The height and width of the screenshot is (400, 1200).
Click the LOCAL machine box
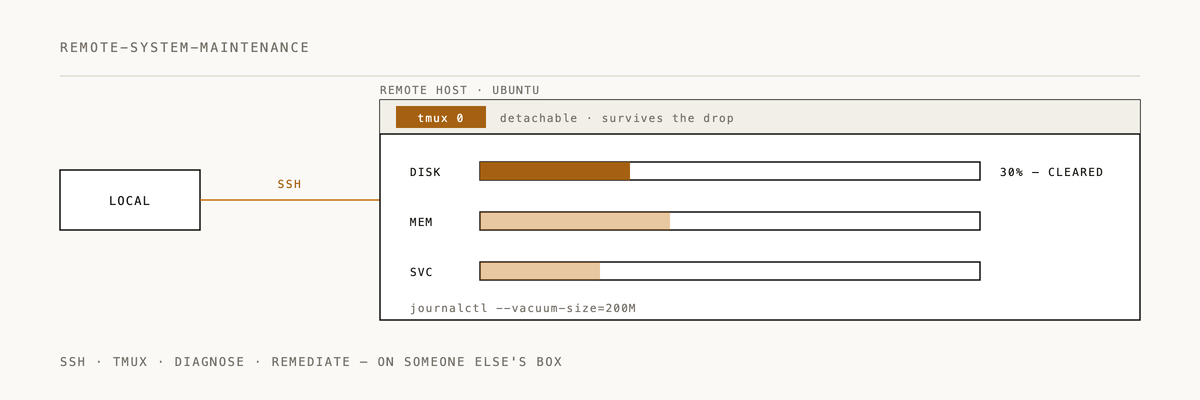pos(130,200)
